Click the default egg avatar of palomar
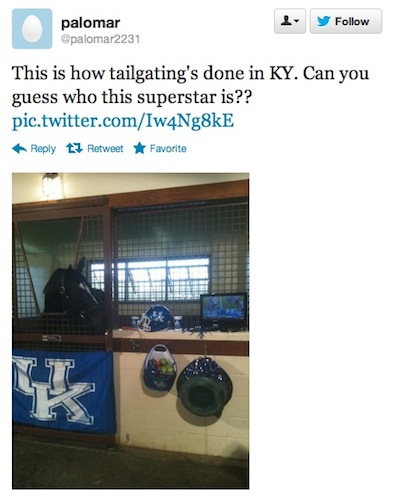 coord(32,29)
